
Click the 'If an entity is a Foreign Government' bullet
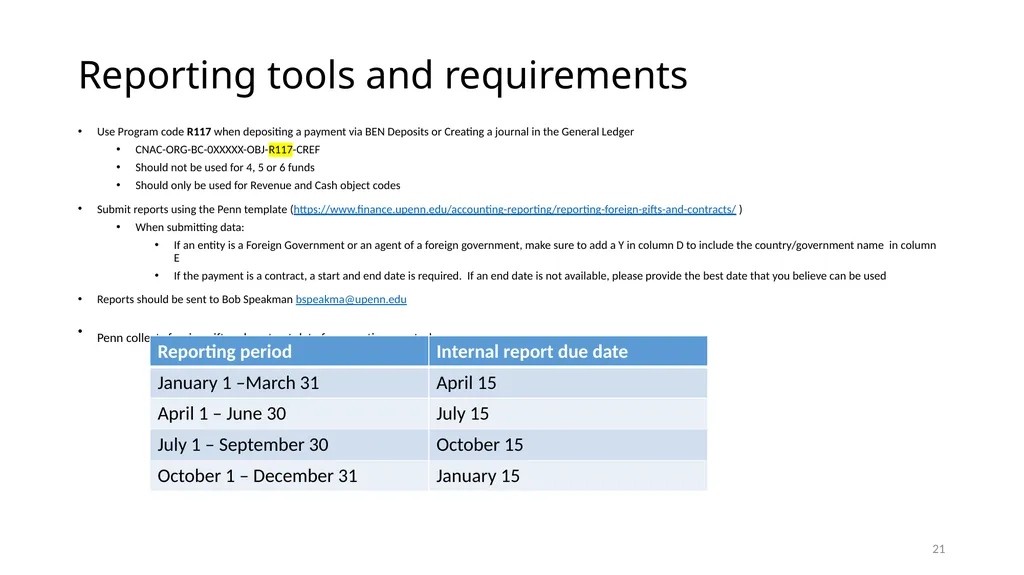click(554, 251)
